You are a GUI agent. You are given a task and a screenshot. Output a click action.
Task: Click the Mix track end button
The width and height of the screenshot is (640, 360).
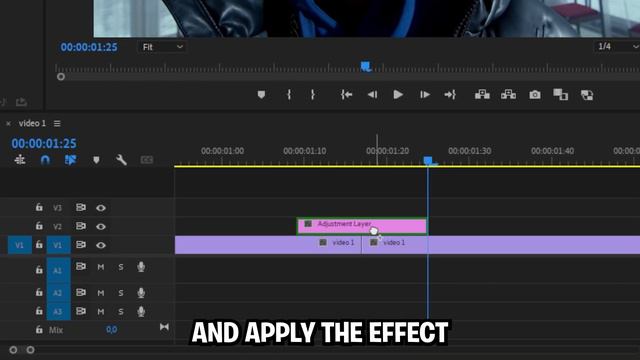(x=164, y=327)
